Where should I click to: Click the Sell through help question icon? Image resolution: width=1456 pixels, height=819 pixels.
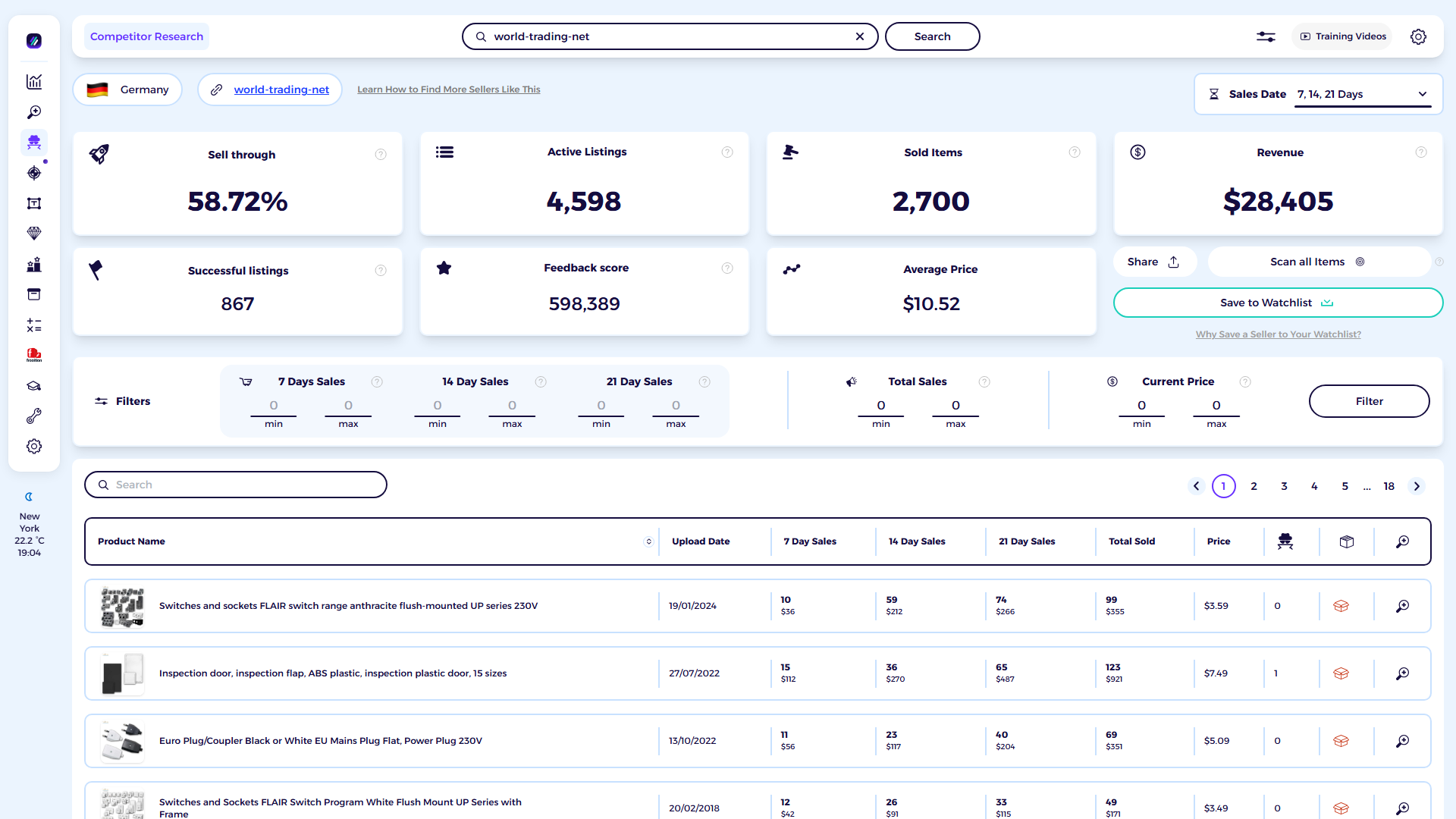pyautogui.click(x=381, y=155)
